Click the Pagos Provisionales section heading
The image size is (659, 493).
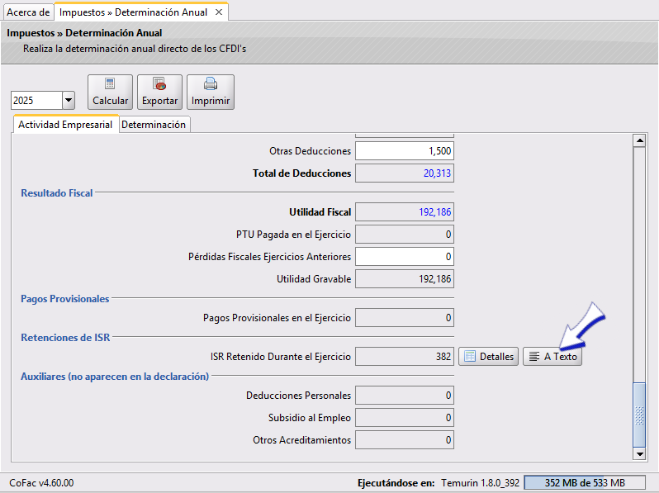coord(65,299)
